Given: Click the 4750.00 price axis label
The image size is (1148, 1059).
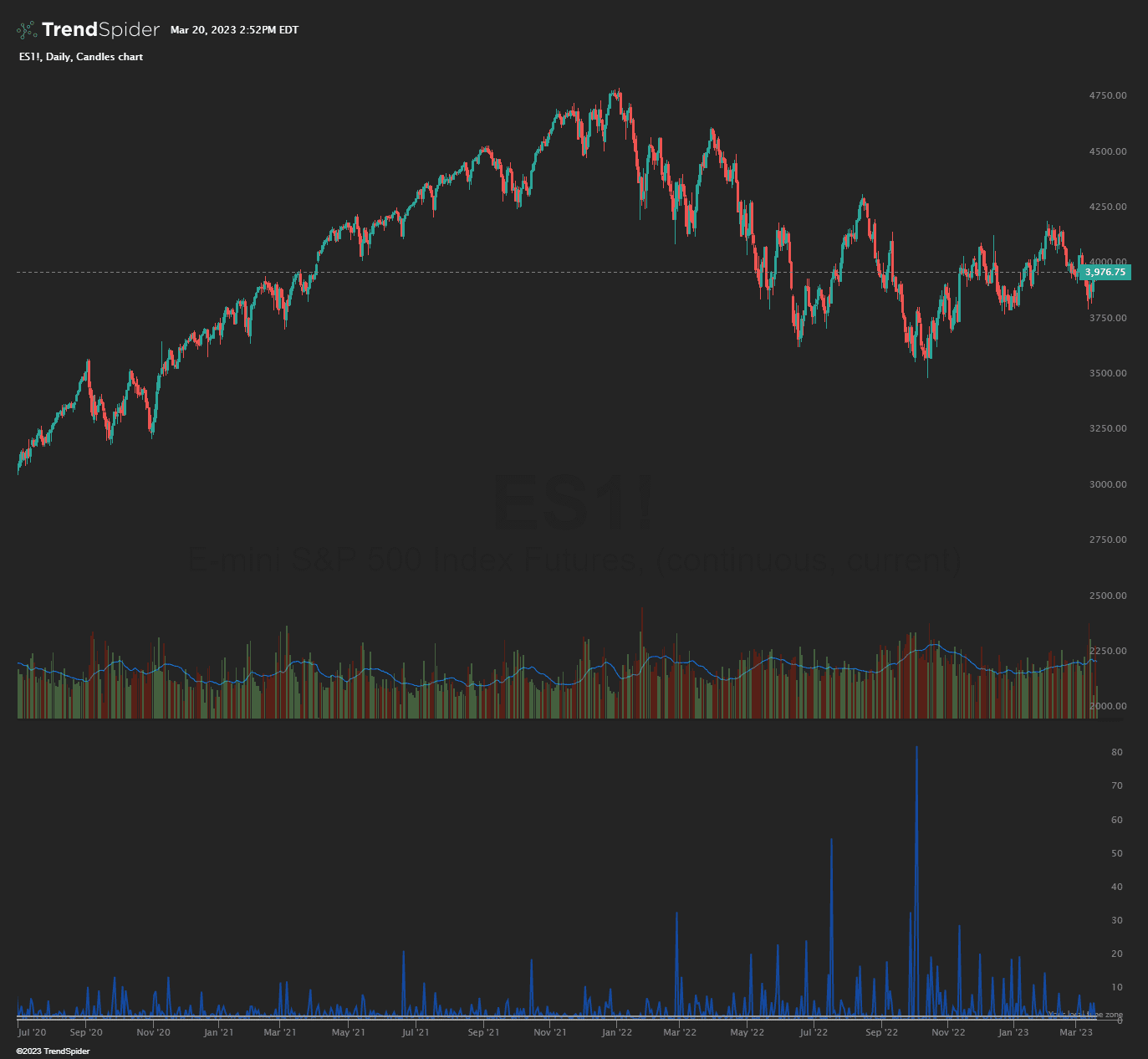Looking at the screenshot, I should tap(1107, 96).
